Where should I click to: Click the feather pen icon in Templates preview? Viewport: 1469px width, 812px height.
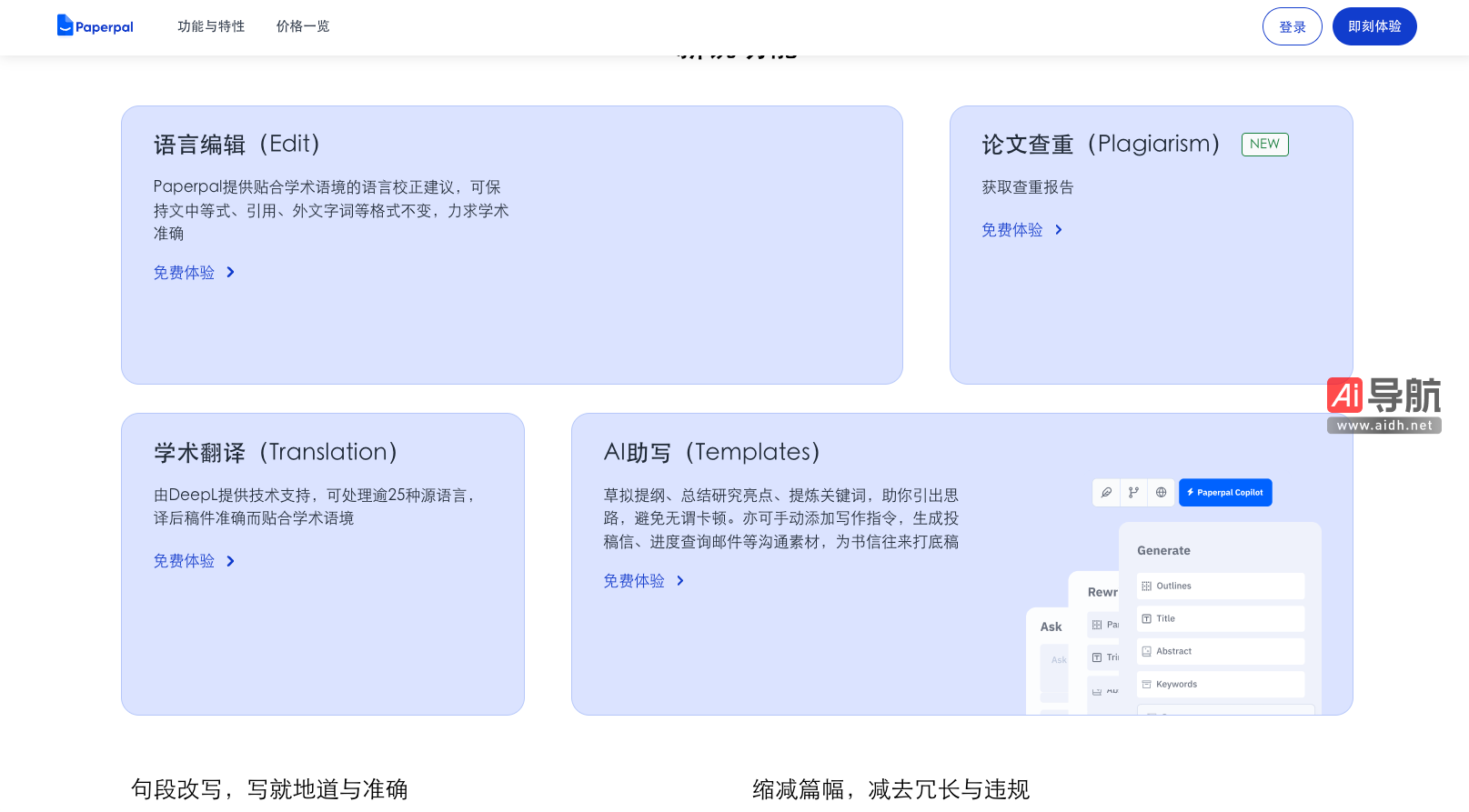click(x=1106, y=492)
